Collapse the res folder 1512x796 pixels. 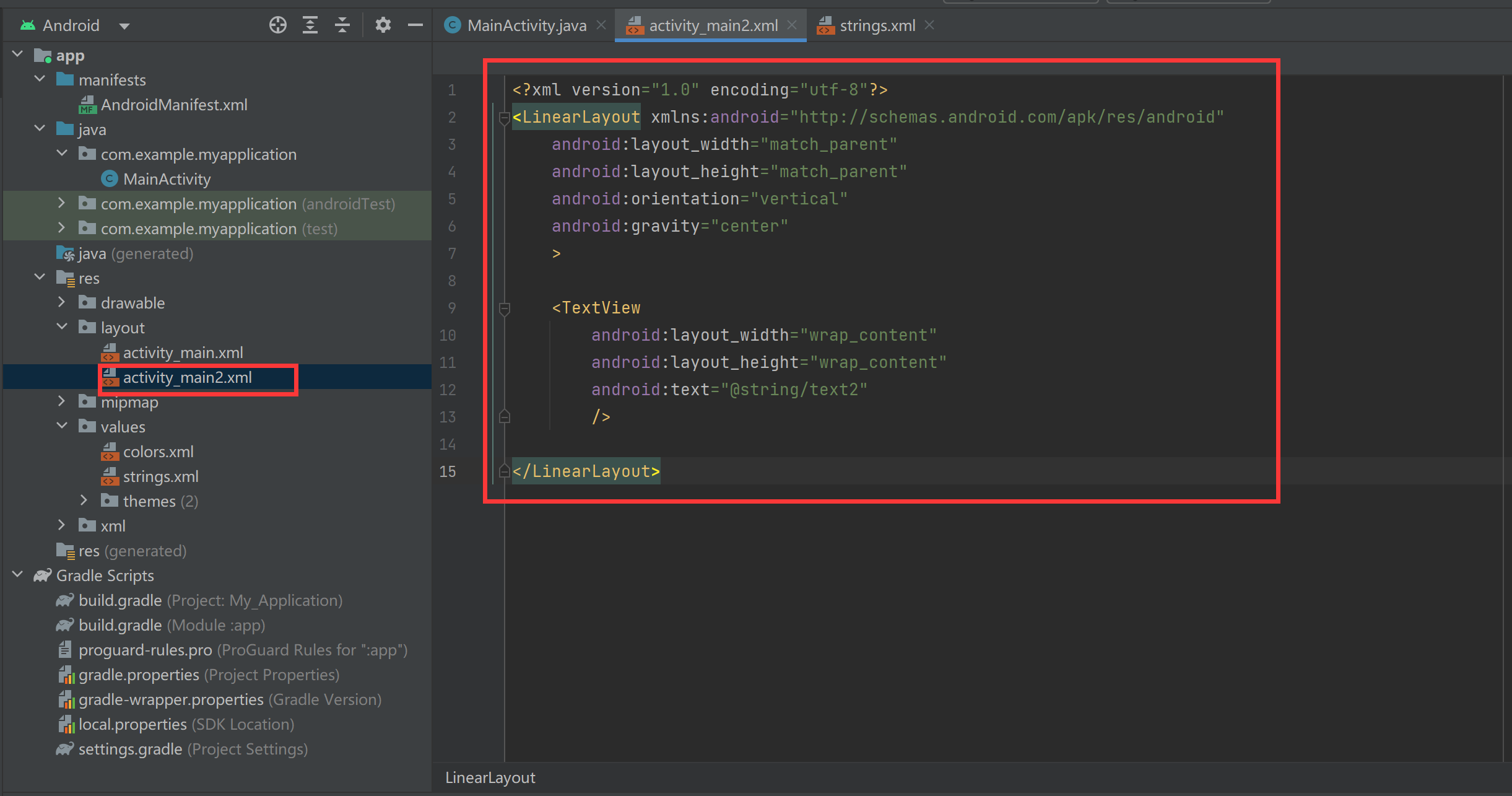40,278
